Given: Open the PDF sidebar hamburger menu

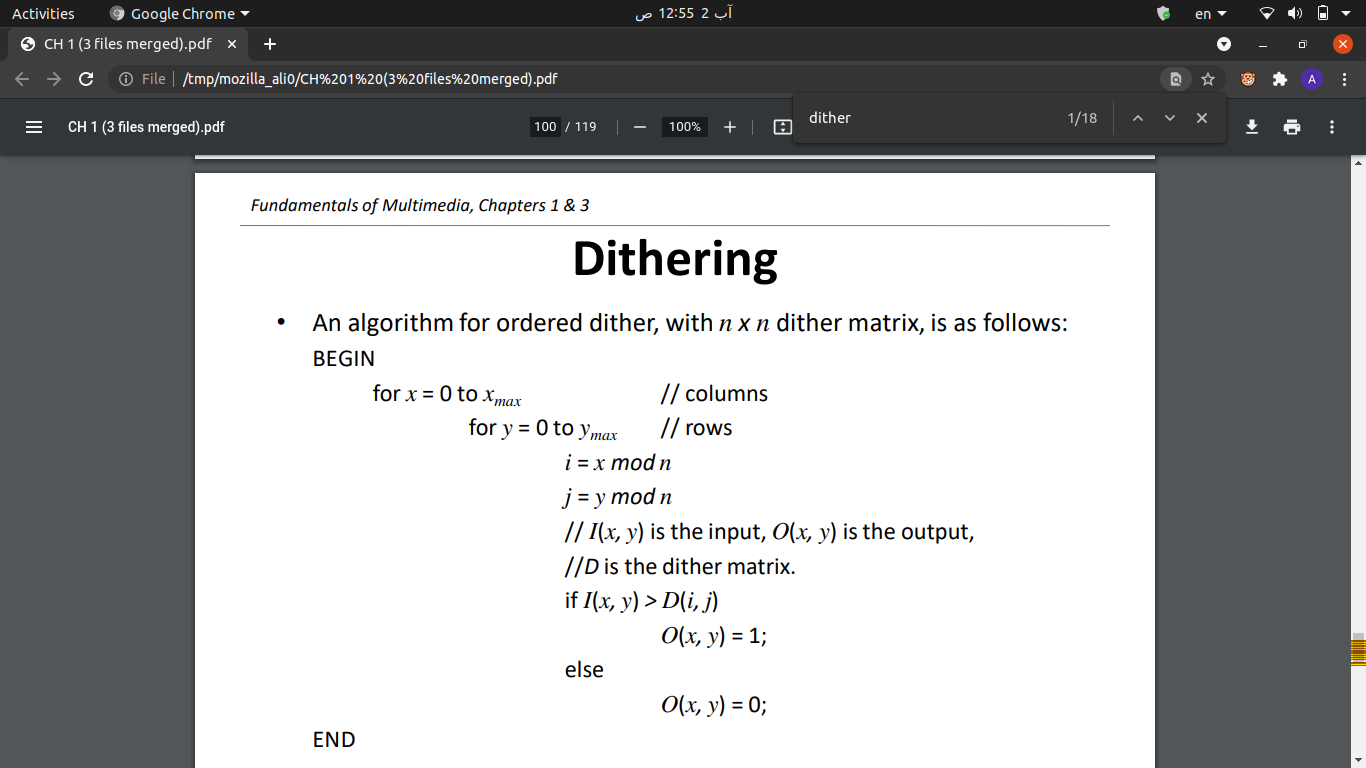Looking at the screenshot, I should [x=34, y=127].
